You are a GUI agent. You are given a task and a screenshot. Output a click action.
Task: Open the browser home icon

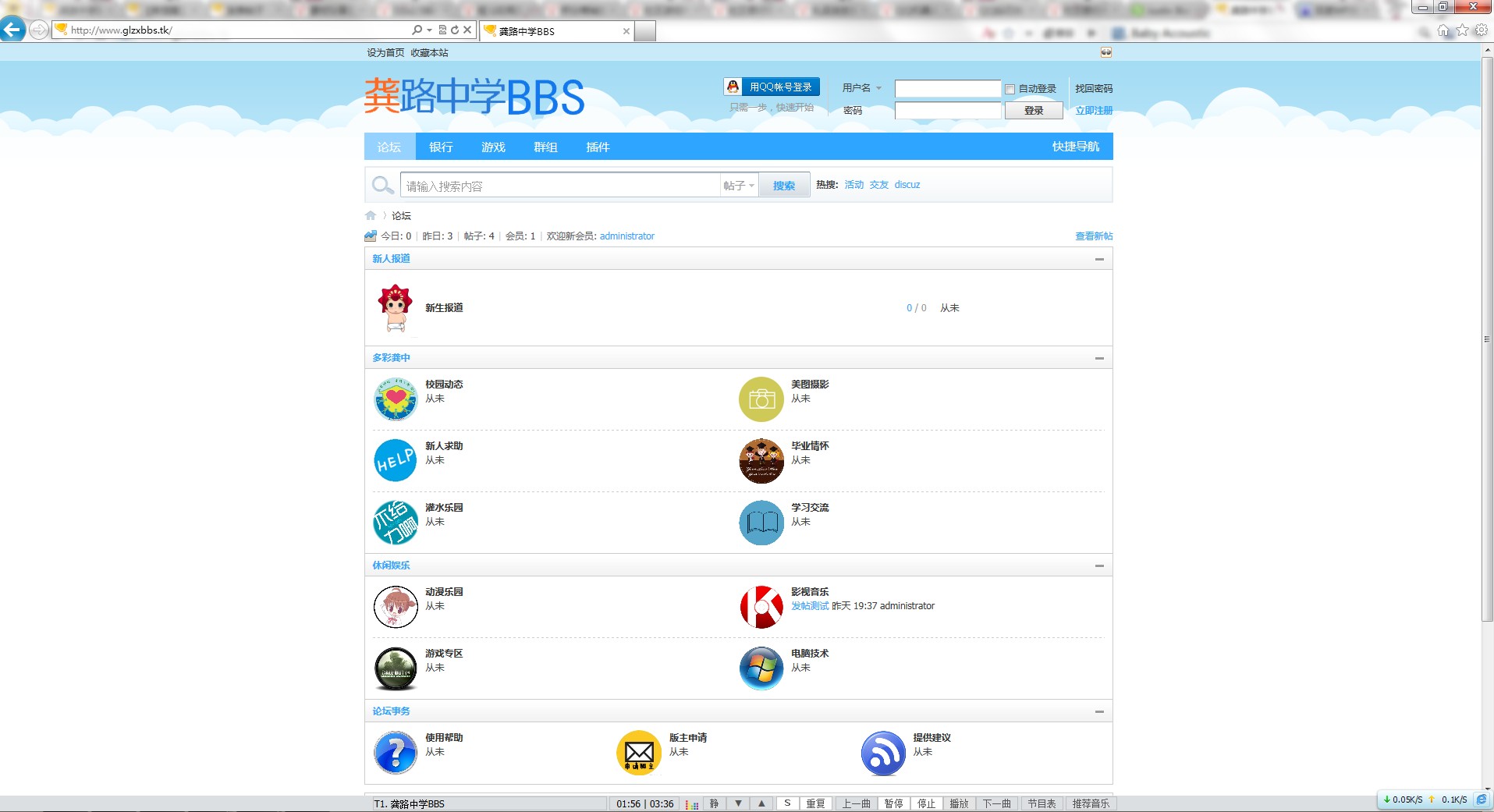[x=1443, y=30]
